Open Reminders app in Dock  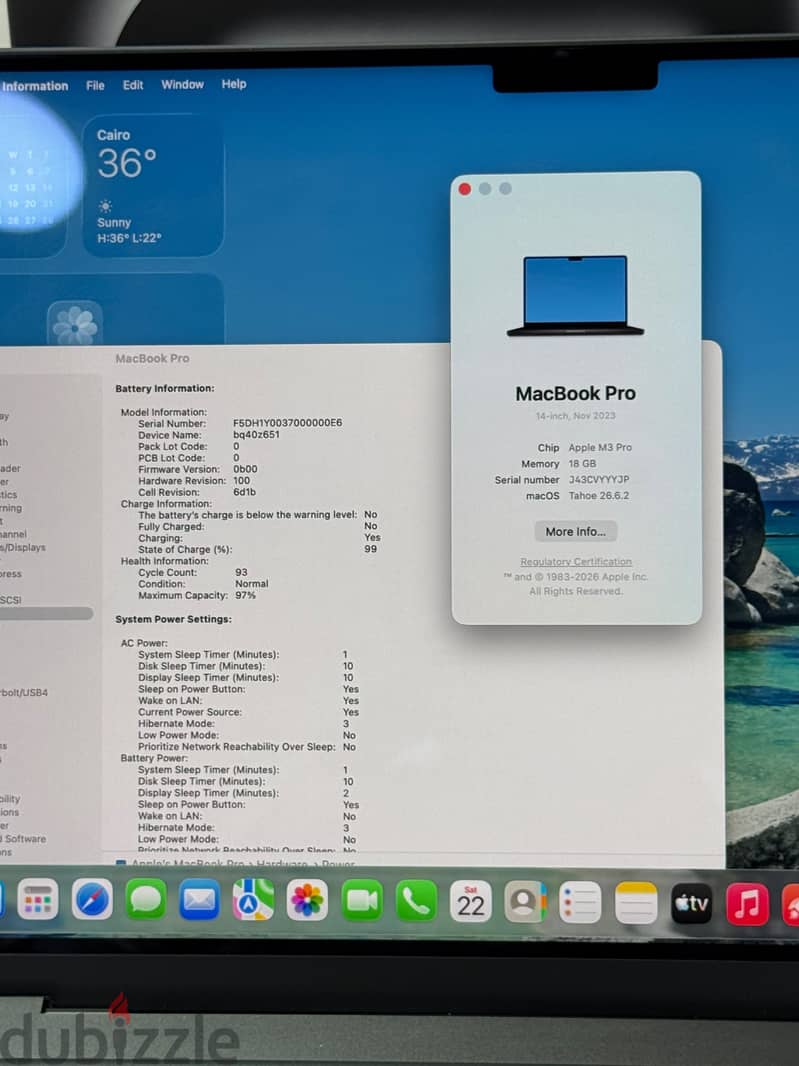pos(580,902)
